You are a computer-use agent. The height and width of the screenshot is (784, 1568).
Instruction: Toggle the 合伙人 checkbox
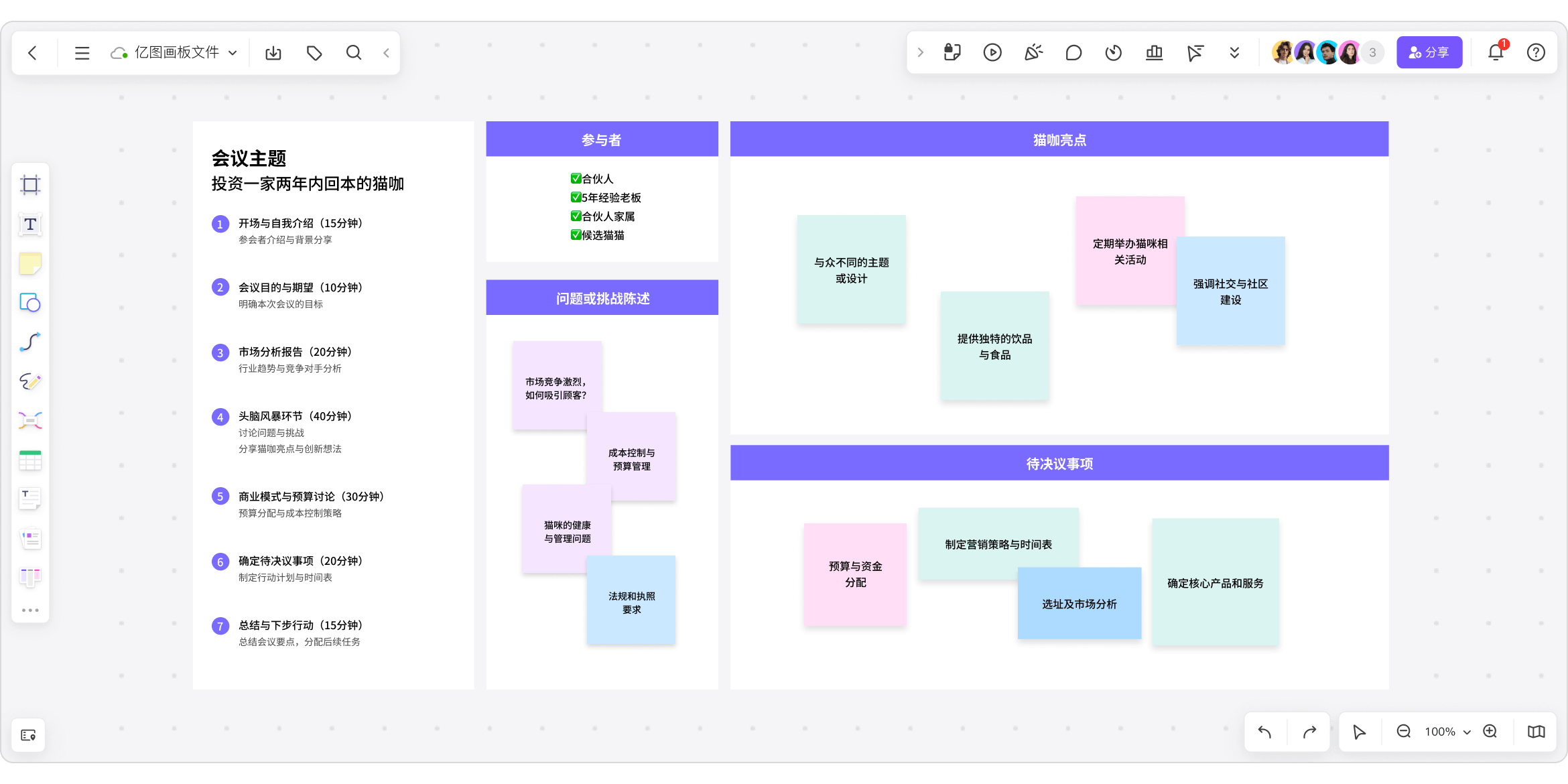[x=576, y=178]
